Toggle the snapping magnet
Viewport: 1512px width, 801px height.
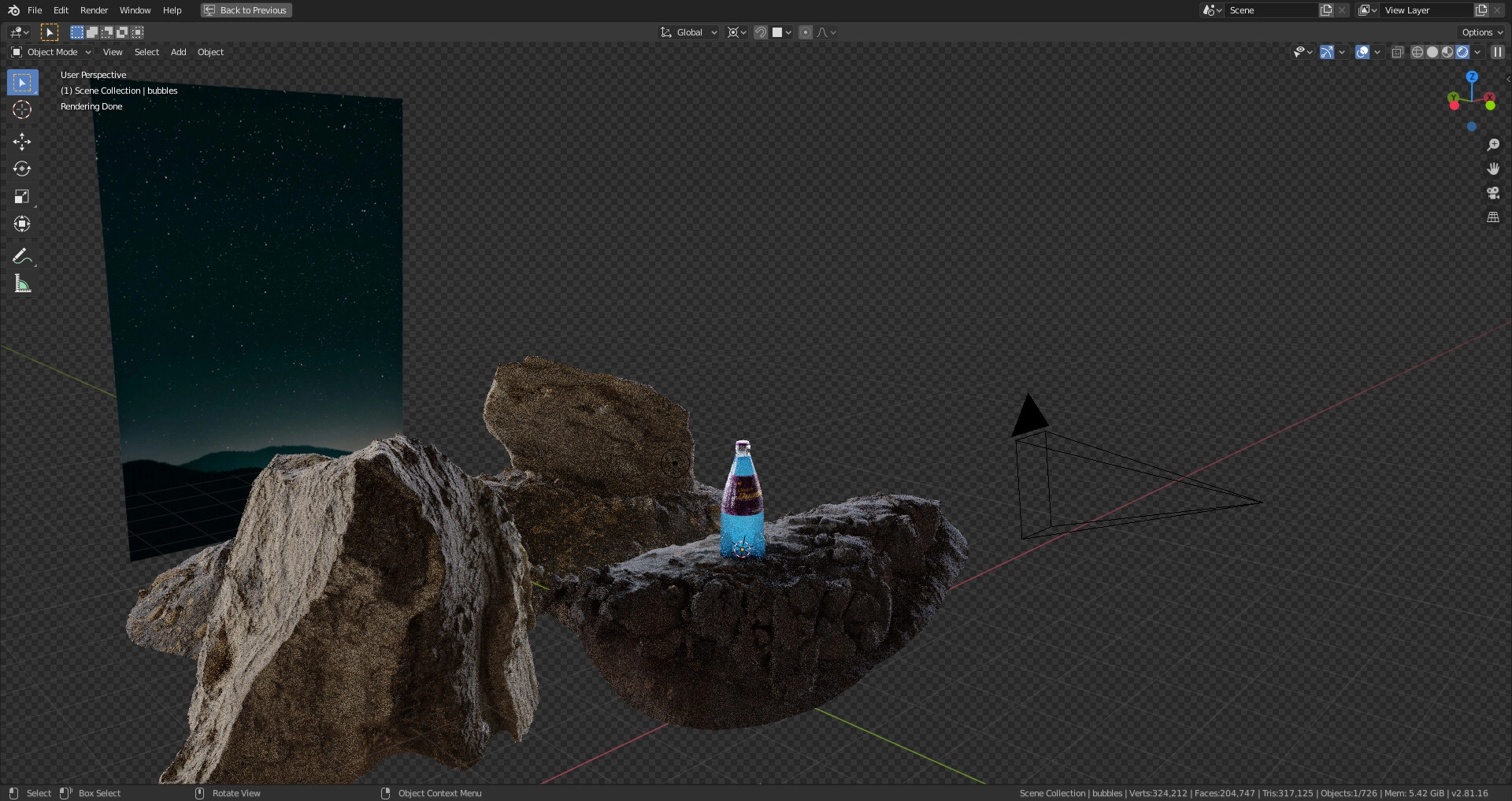click(760, 32)
